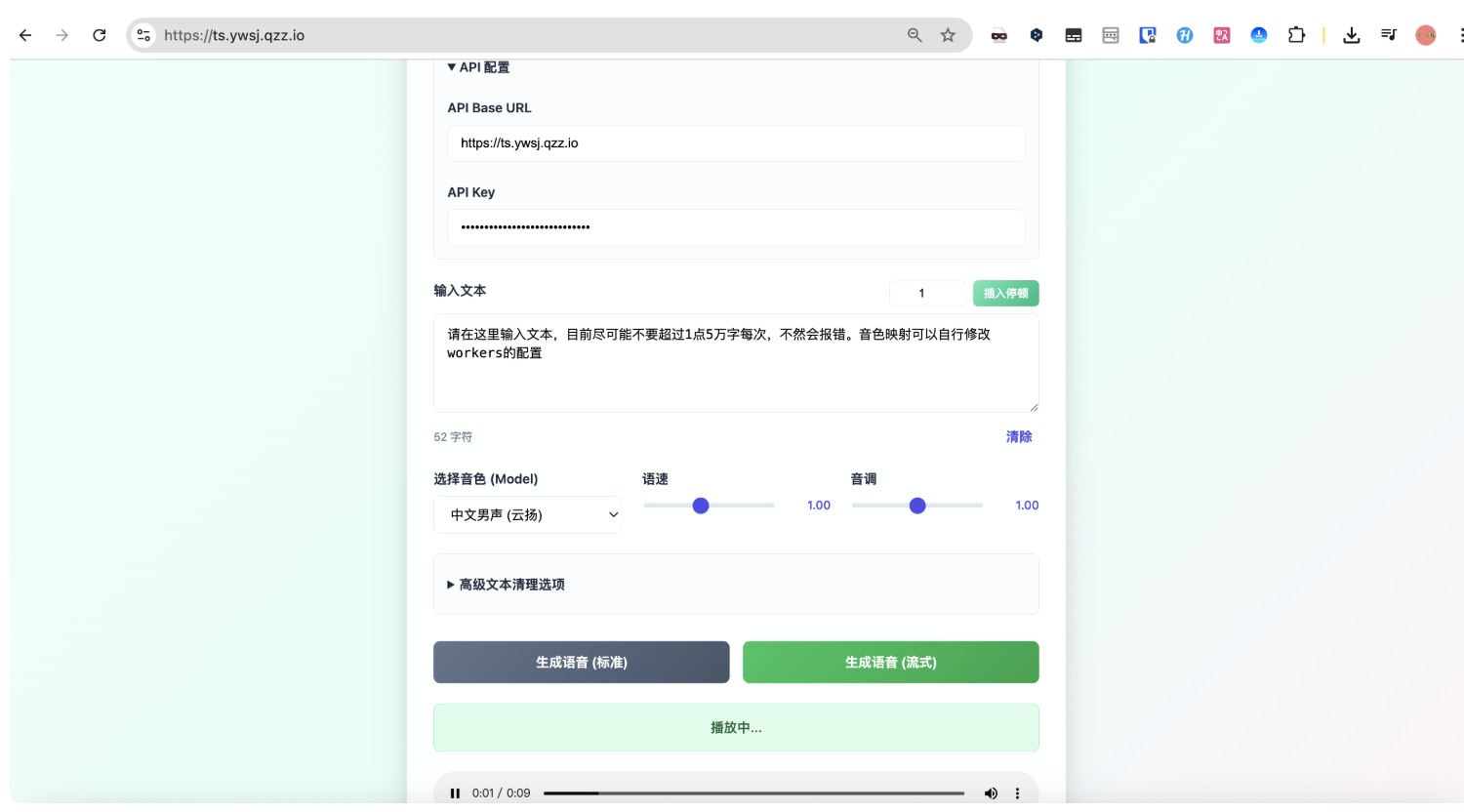Click the zoom magnifier icon in address bar

915,35
